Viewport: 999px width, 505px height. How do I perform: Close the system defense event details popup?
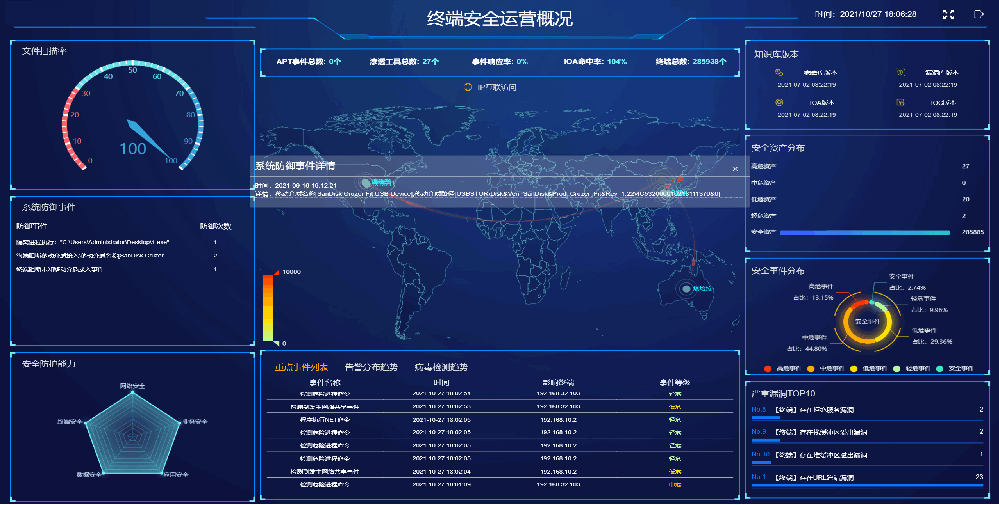click(x=735, y=169)
